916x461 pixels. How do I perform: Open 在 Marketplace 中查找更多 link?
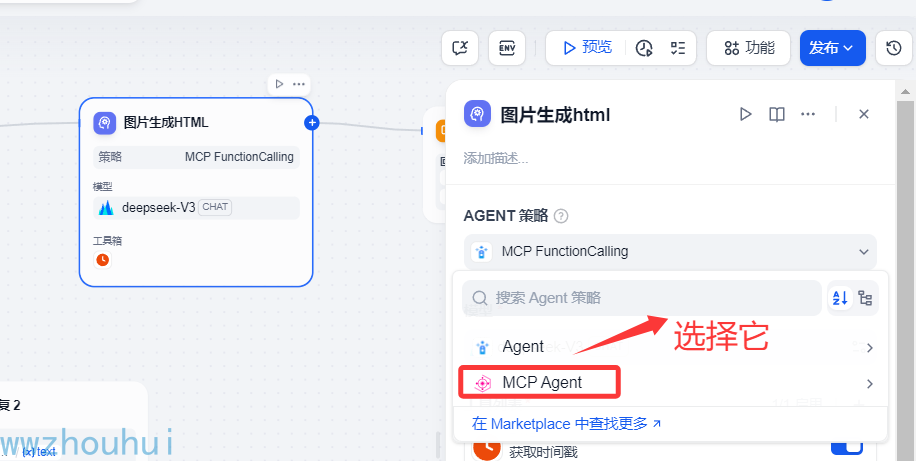point(566,424)
